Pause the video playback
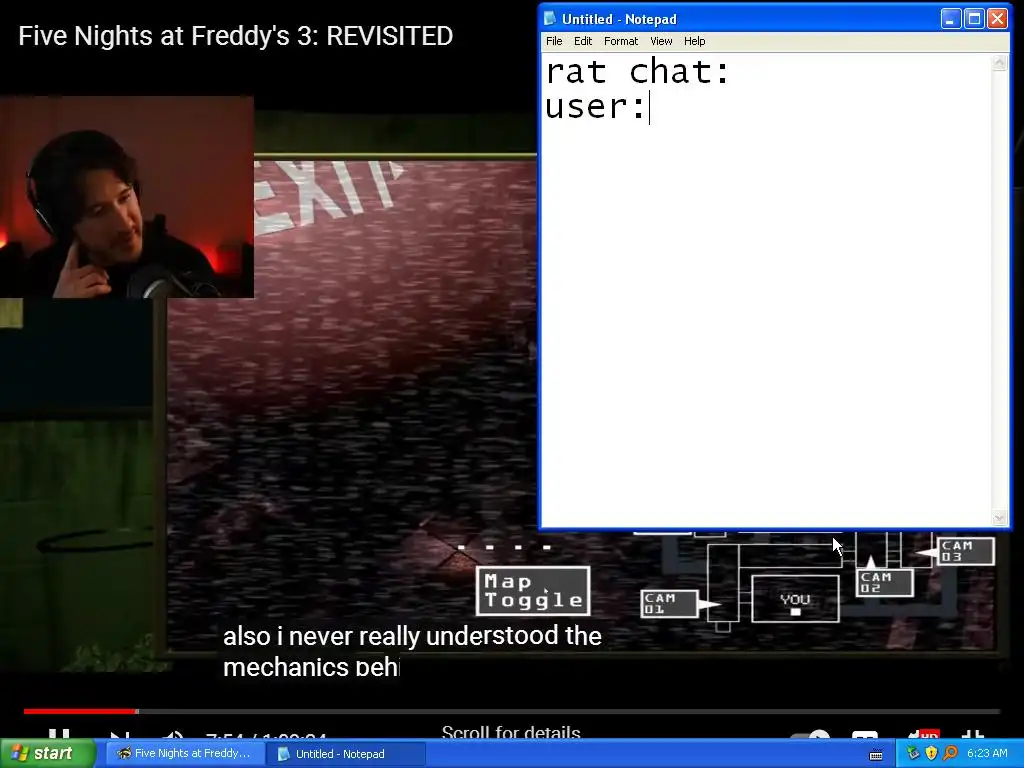 (59, 734)
